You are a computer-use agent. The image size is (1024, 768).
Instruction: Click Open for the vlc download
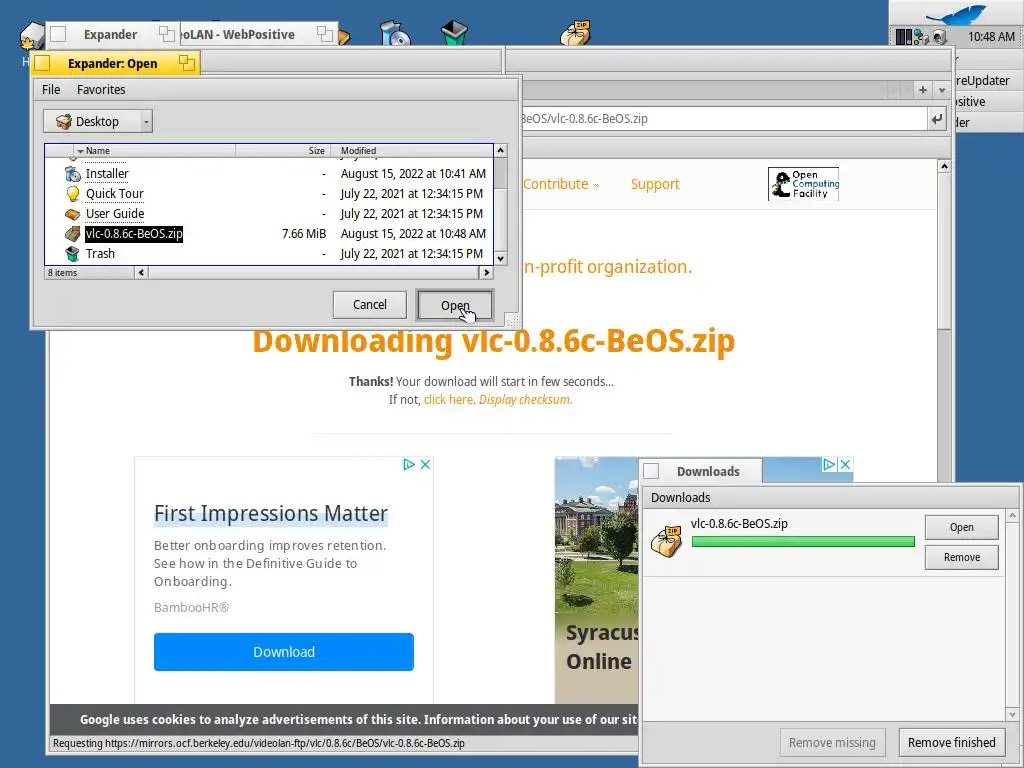pos(961,527)
